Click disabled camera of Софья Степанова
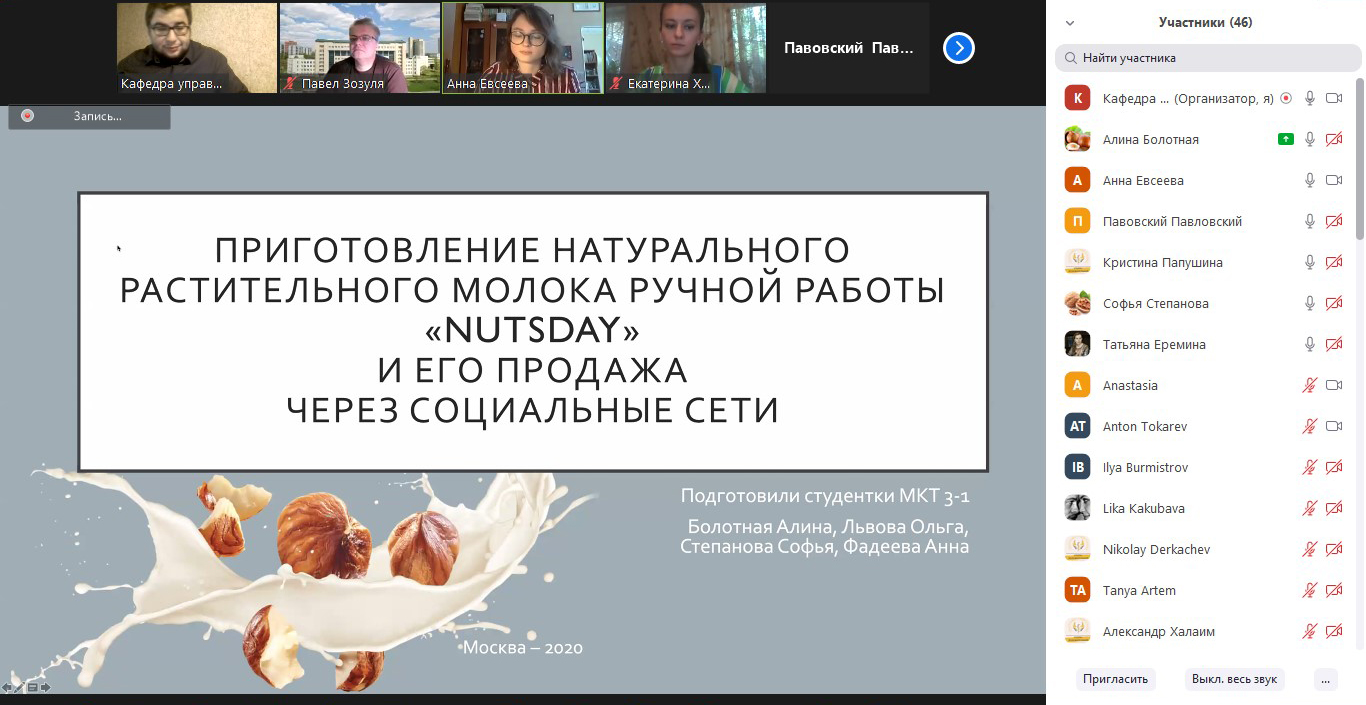This screenshot has width=1366, height=705. pos(1333,303)
